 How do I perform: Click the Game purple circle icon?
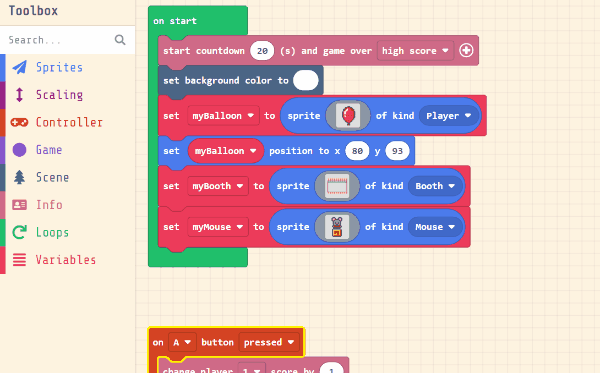pos(20,150)
